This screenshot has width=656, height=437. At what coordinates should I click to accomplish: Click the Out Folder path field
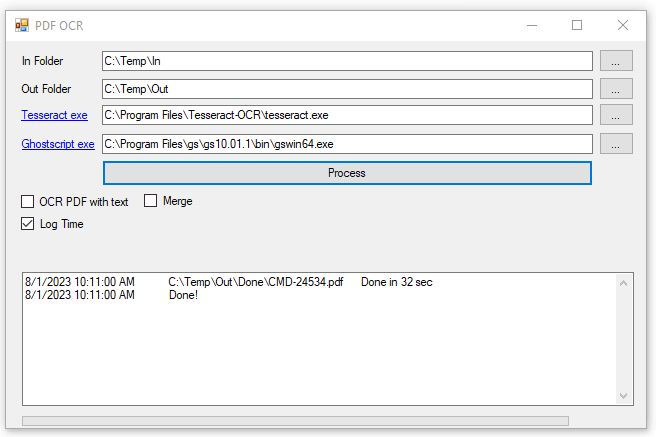[347, 89]
